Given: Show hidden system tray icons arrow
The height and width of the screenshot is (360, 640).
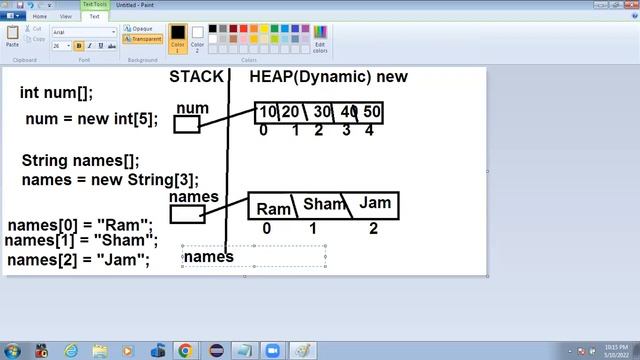Looking at the screenshot, I should click(570, 351).
